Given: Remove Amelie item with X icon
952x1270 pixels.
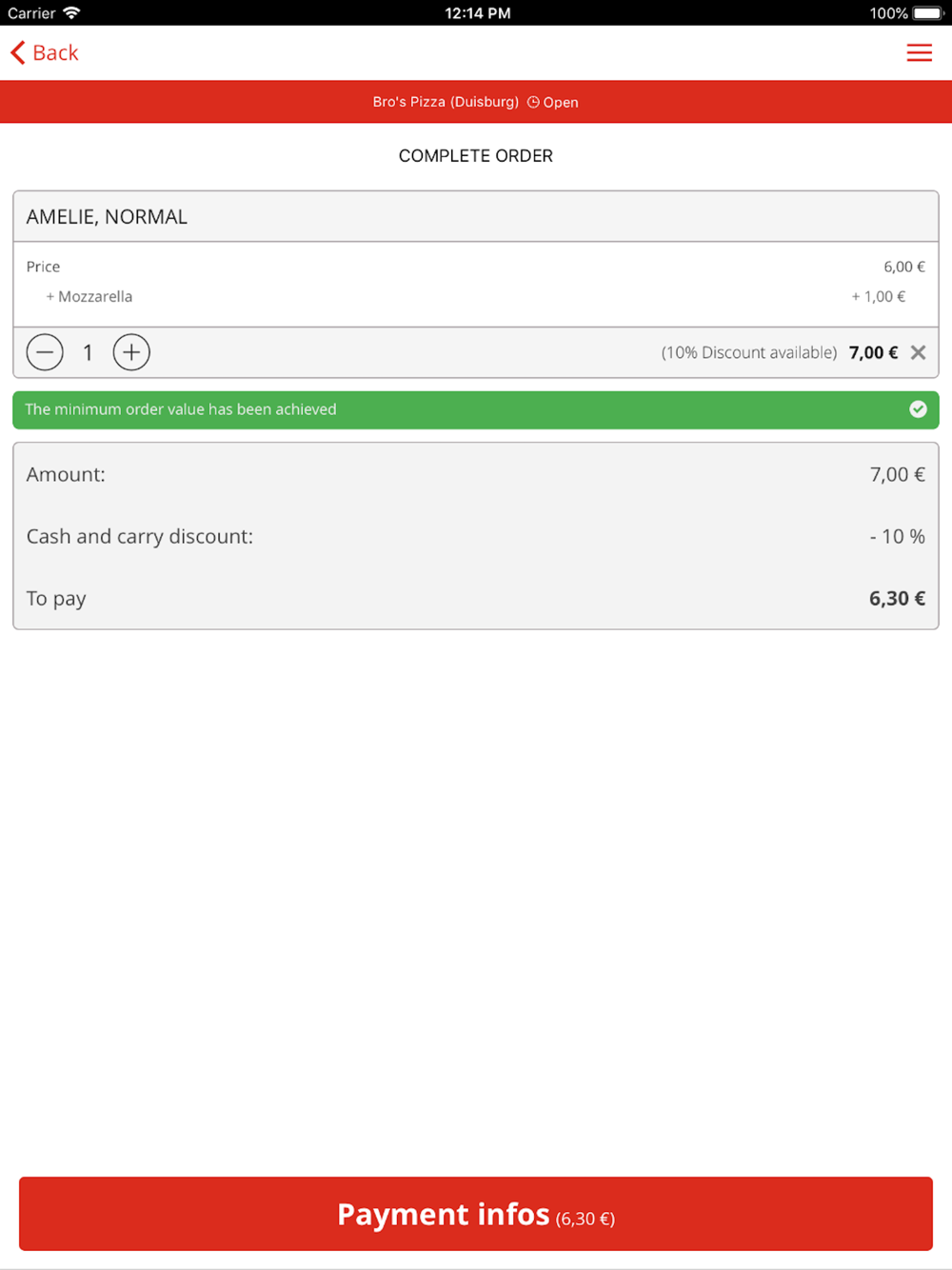Looking at the screenshot, I should 918,352.
